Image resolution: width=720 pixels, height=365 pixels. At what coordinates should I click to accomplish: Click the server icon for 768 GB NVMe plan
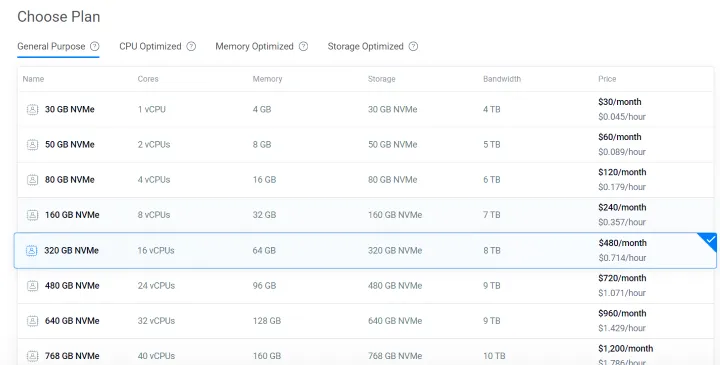pos(32,356)
